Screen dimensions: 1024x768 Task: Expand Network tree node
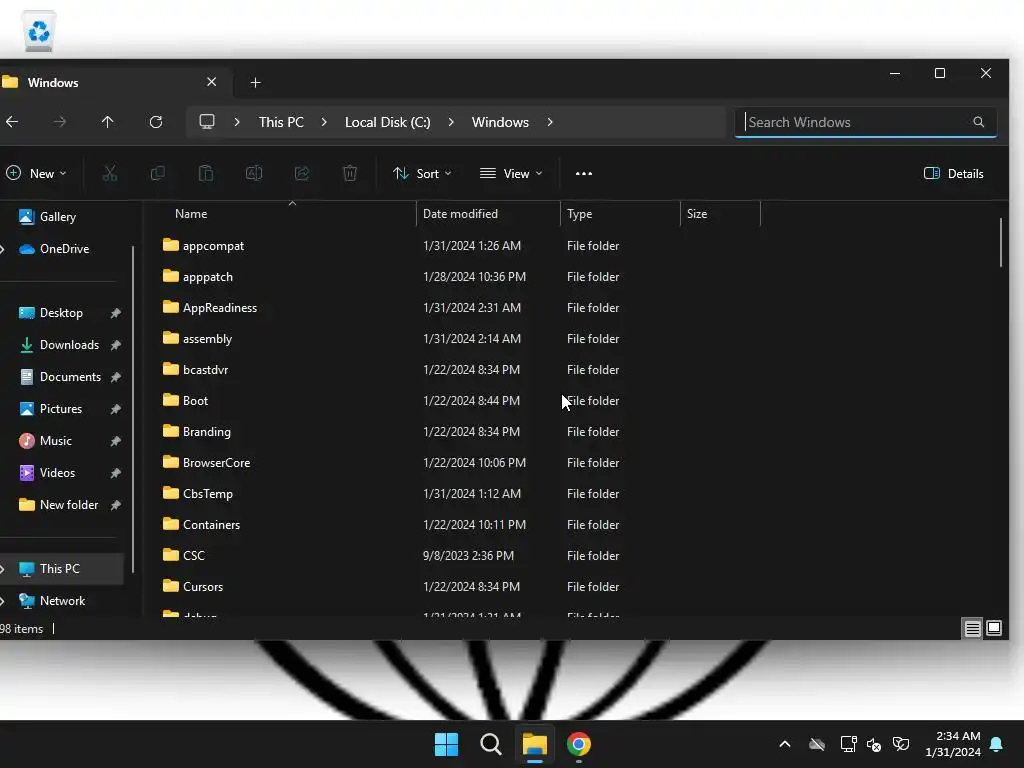pyautogui.click(x=3, y=601)
